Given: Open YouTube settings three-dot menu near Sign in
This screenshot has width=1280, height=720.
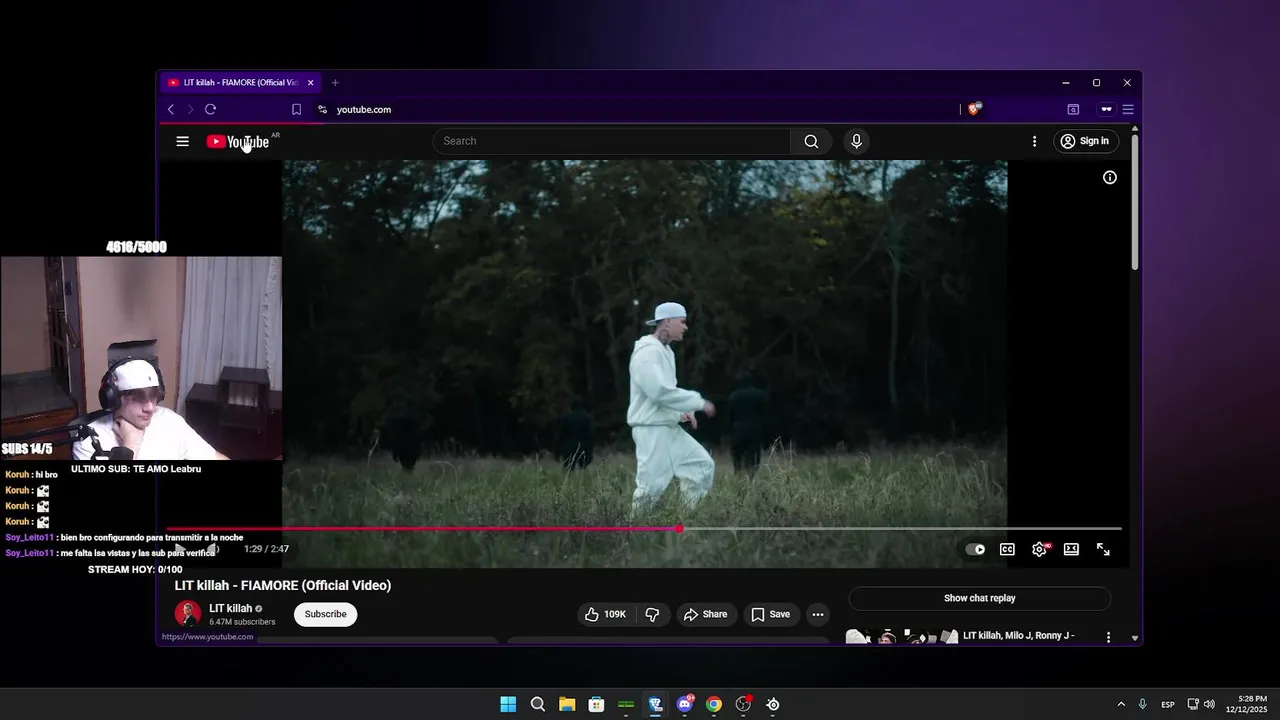Looking at the screenshot, I should (x=1034, y=141).
